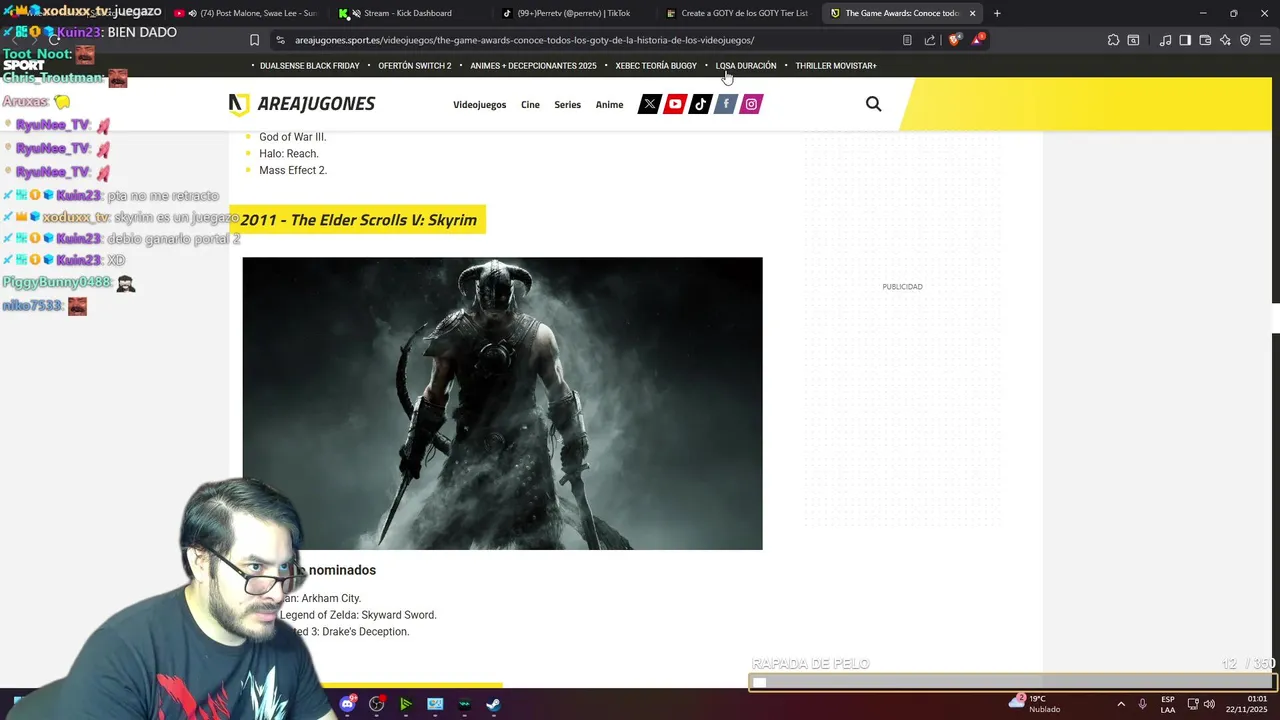Open the Series menu item
The width and height of the screenshot is (1280, 720).
(x=567, y=105)
